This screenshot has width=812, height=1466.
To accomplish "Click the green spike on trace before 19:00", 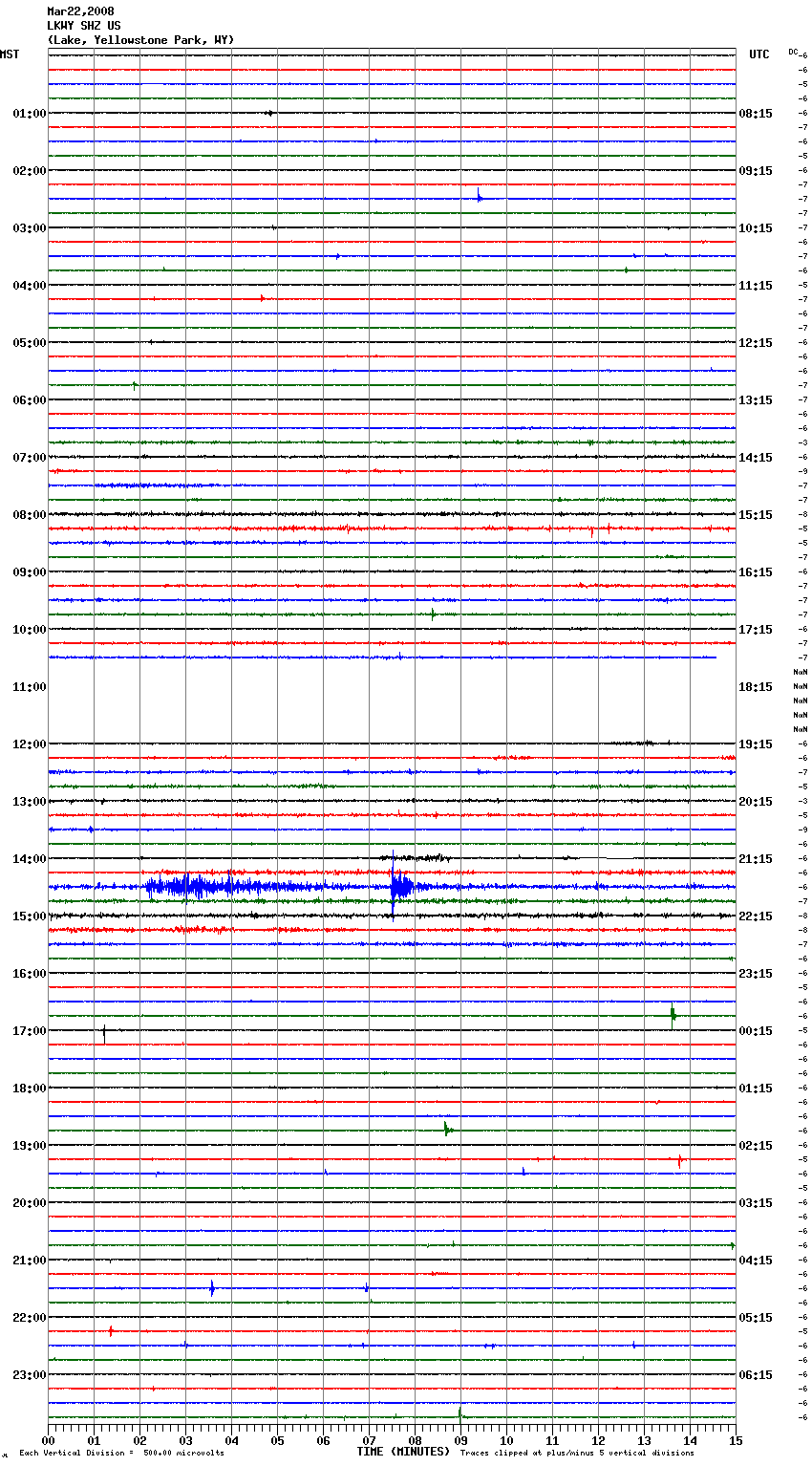I will coord(446,1130).
